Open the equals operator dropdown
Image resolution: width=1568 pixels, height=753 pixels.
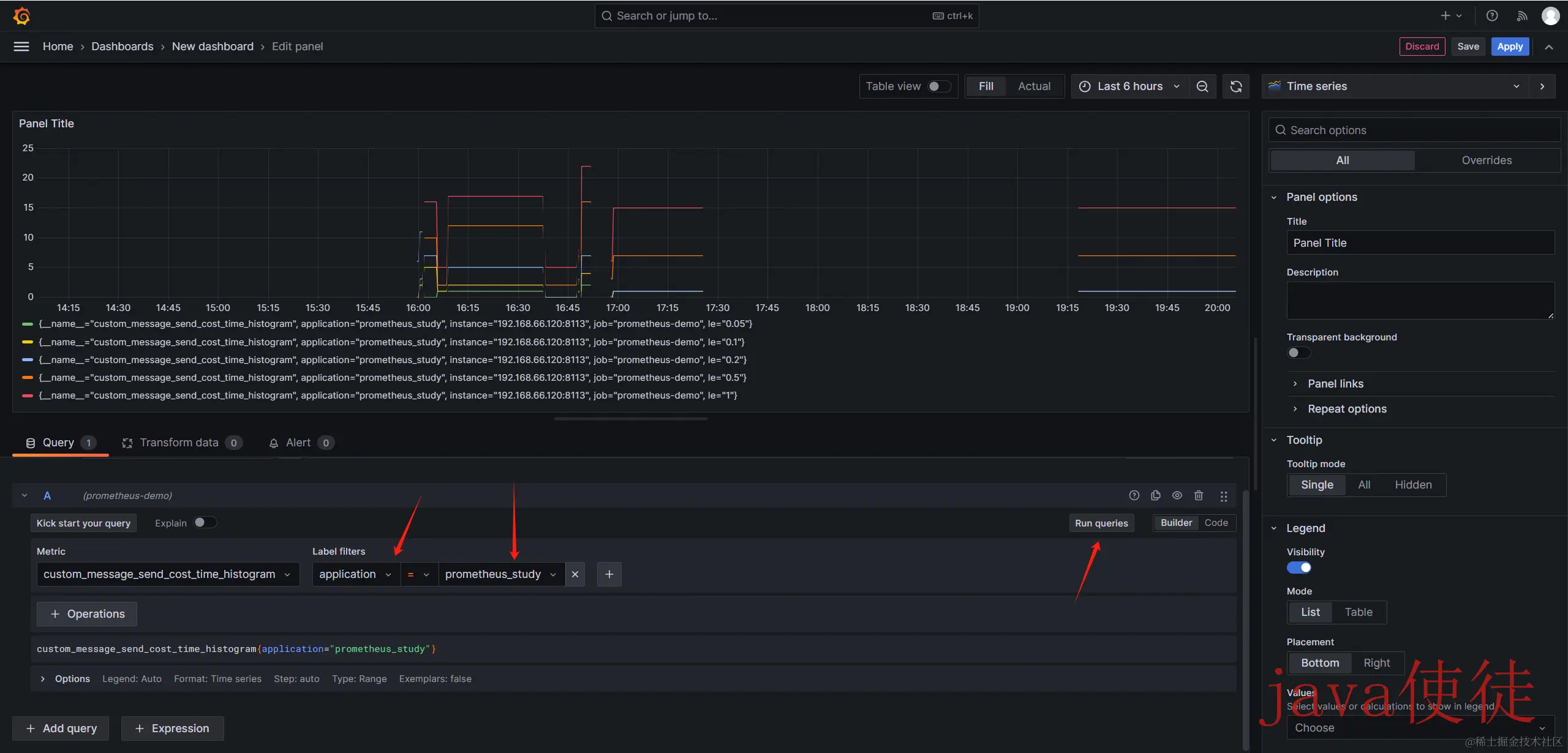coord(420,574)
